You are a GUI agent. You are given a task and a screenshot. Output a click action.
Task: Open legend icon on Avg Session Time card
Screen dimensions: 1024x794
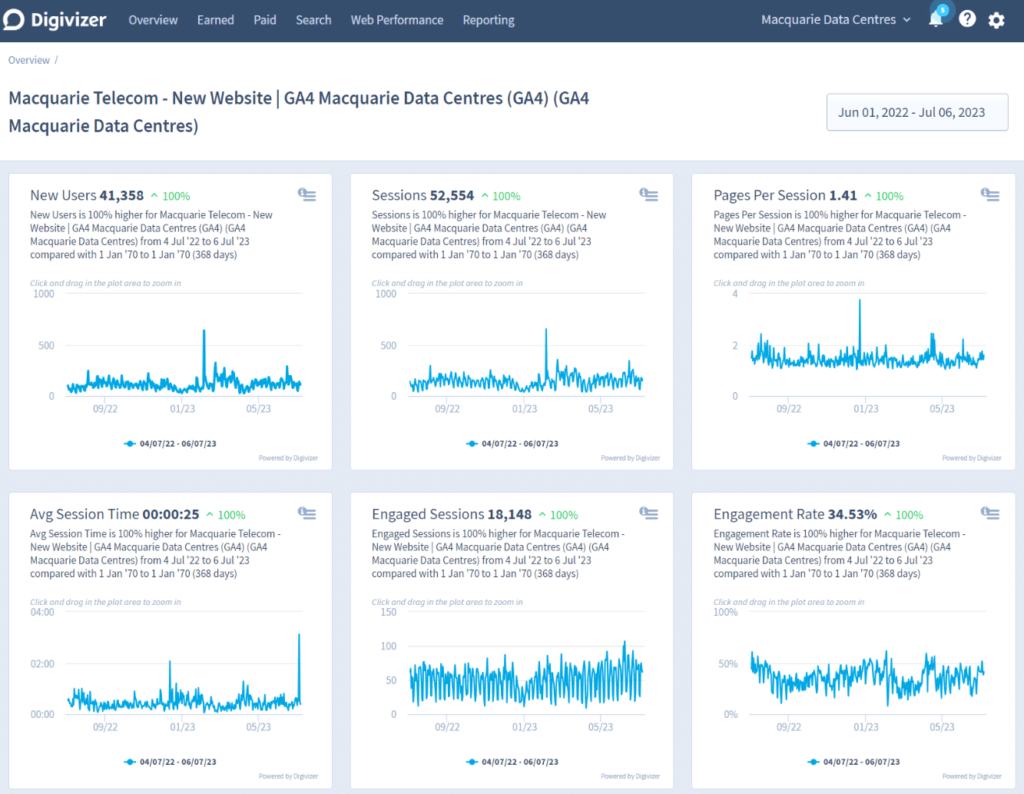click(x=307, y=513)
